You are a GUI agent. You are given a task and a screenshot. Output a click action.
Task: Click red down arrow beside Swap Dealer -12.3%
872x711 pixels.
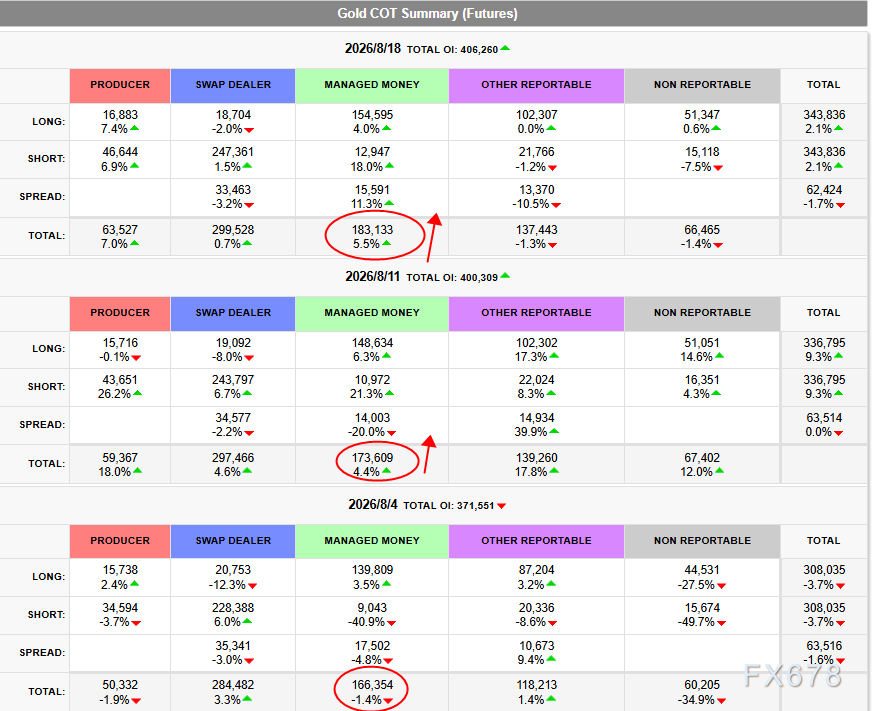coord(252,586)
